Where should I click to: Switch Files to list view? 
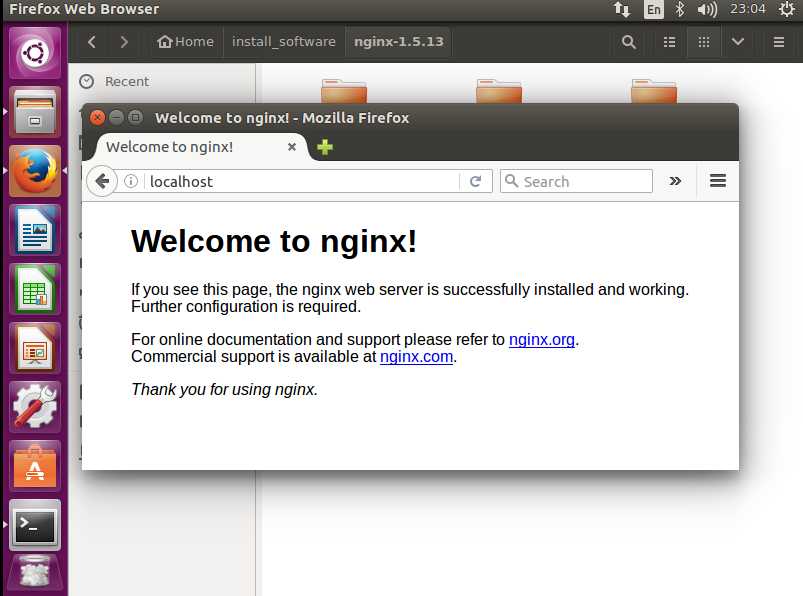pos(669,41)
